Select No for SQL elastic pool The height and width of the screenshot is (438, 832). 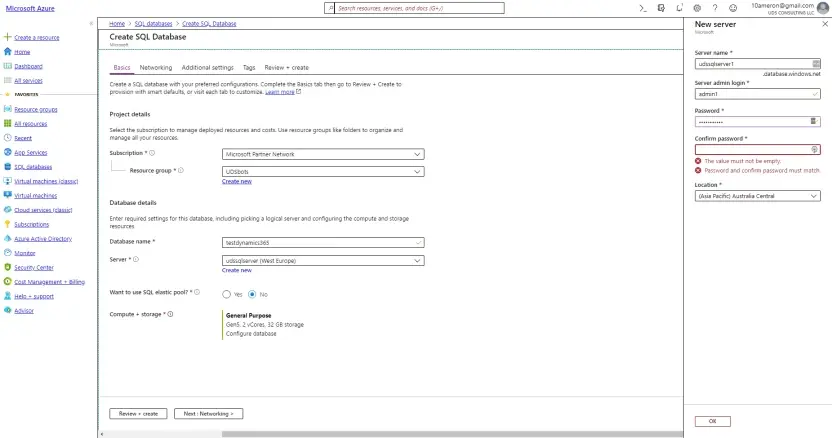[x=252, y=294]
